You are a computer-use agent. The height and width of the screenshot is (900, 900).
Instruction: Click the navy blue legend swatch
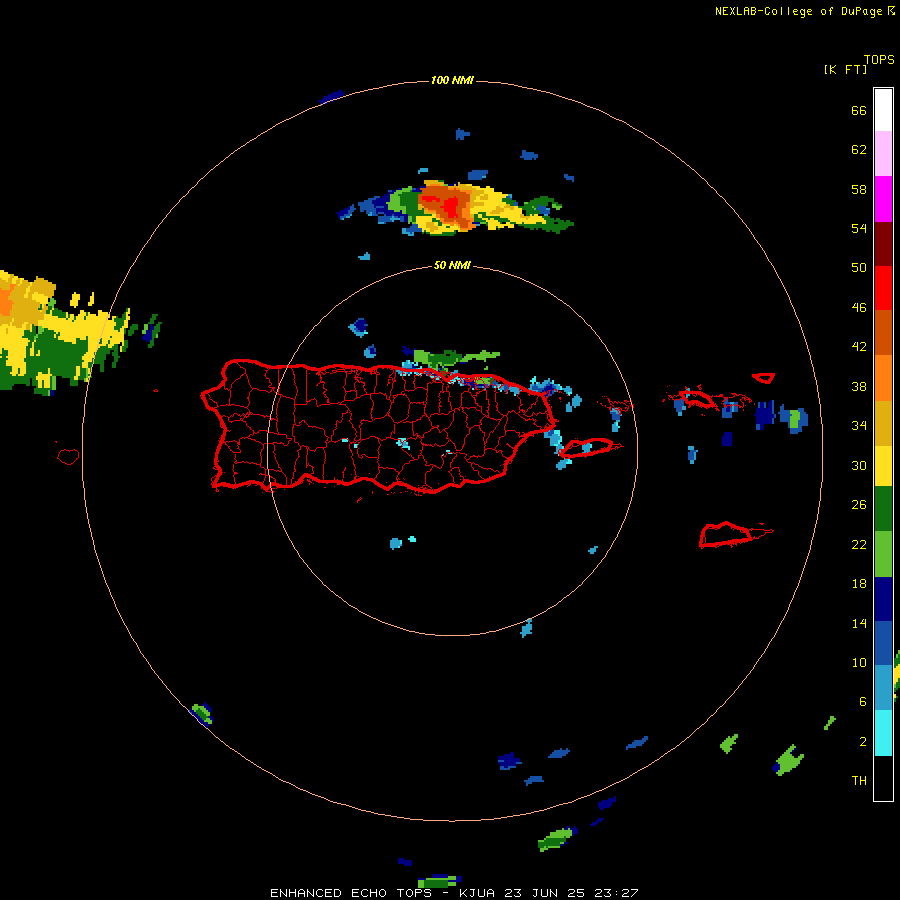pyautogui.click(x=883, y=599)
